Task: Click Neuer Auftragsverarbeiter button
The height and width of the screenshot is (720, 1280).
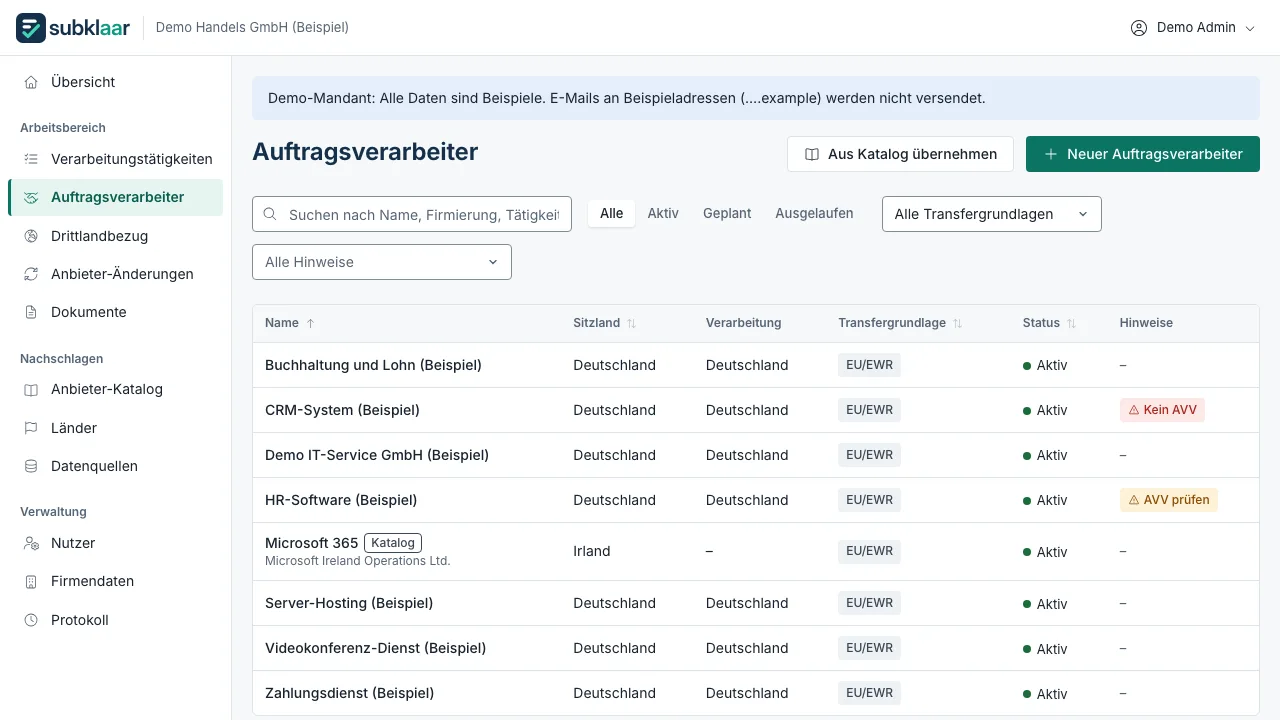Action: pos(1143,154)
